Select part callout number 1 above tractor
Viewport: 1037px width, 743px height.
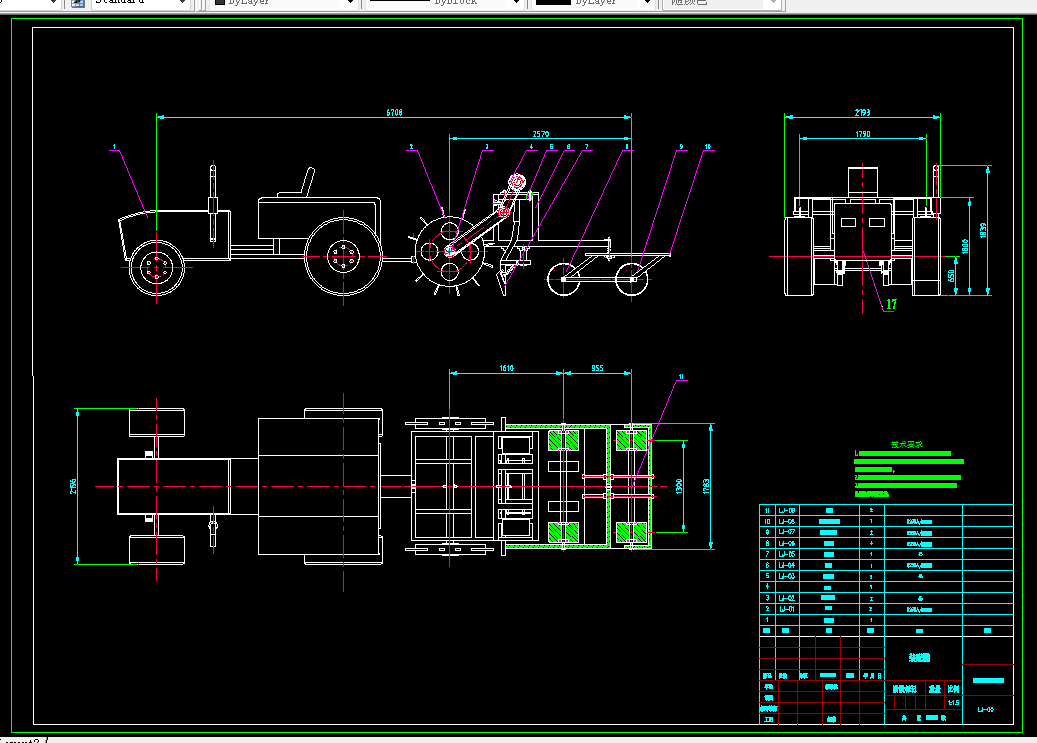coord(114,147)
